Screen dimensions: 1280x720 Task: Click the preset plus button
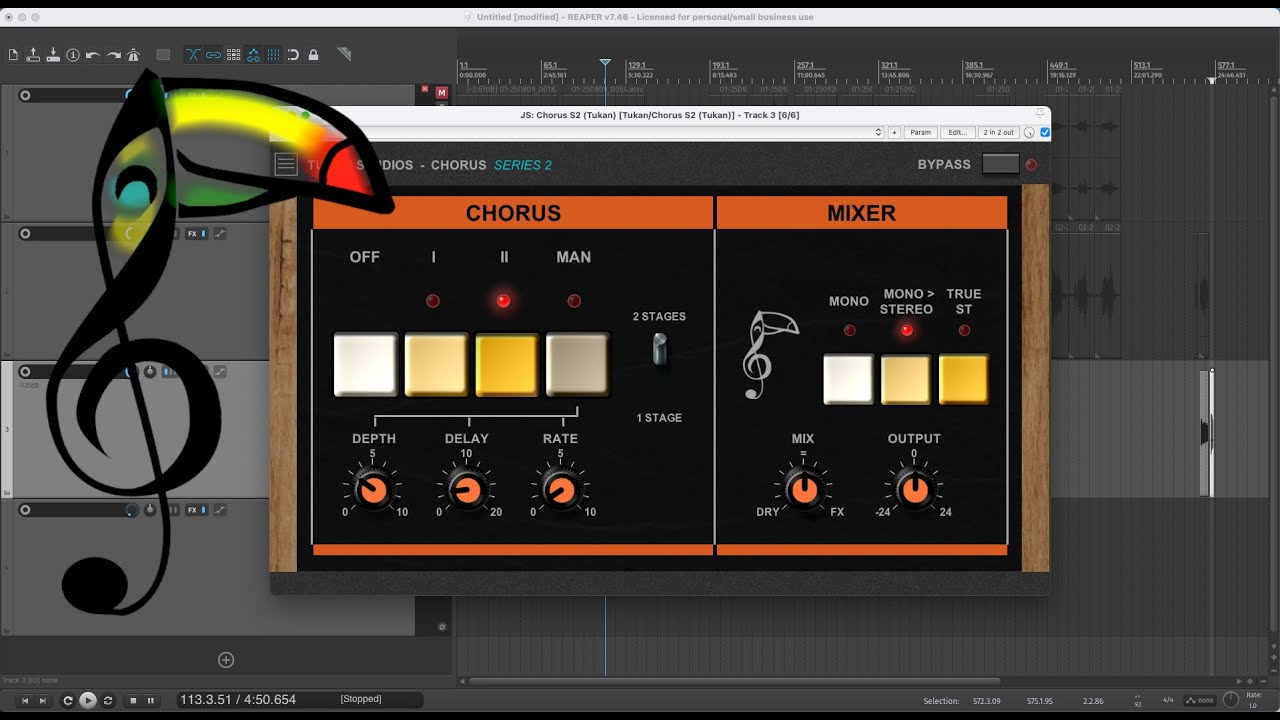(x=894, y=132)
